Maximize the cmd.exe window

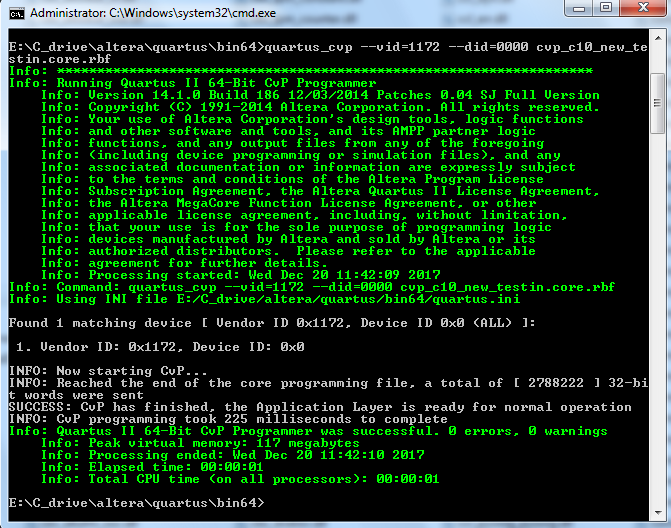[606, 8]
